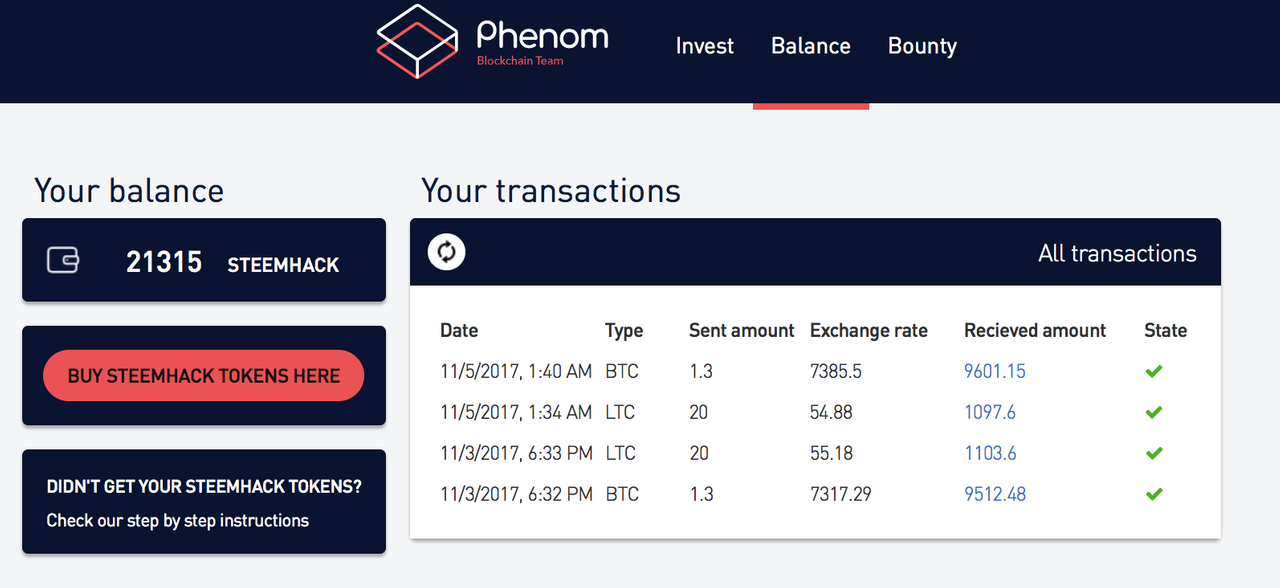Click the wallet icon beside balance
This screenshot has height=588, width=1280.
[x=63, y=261]
